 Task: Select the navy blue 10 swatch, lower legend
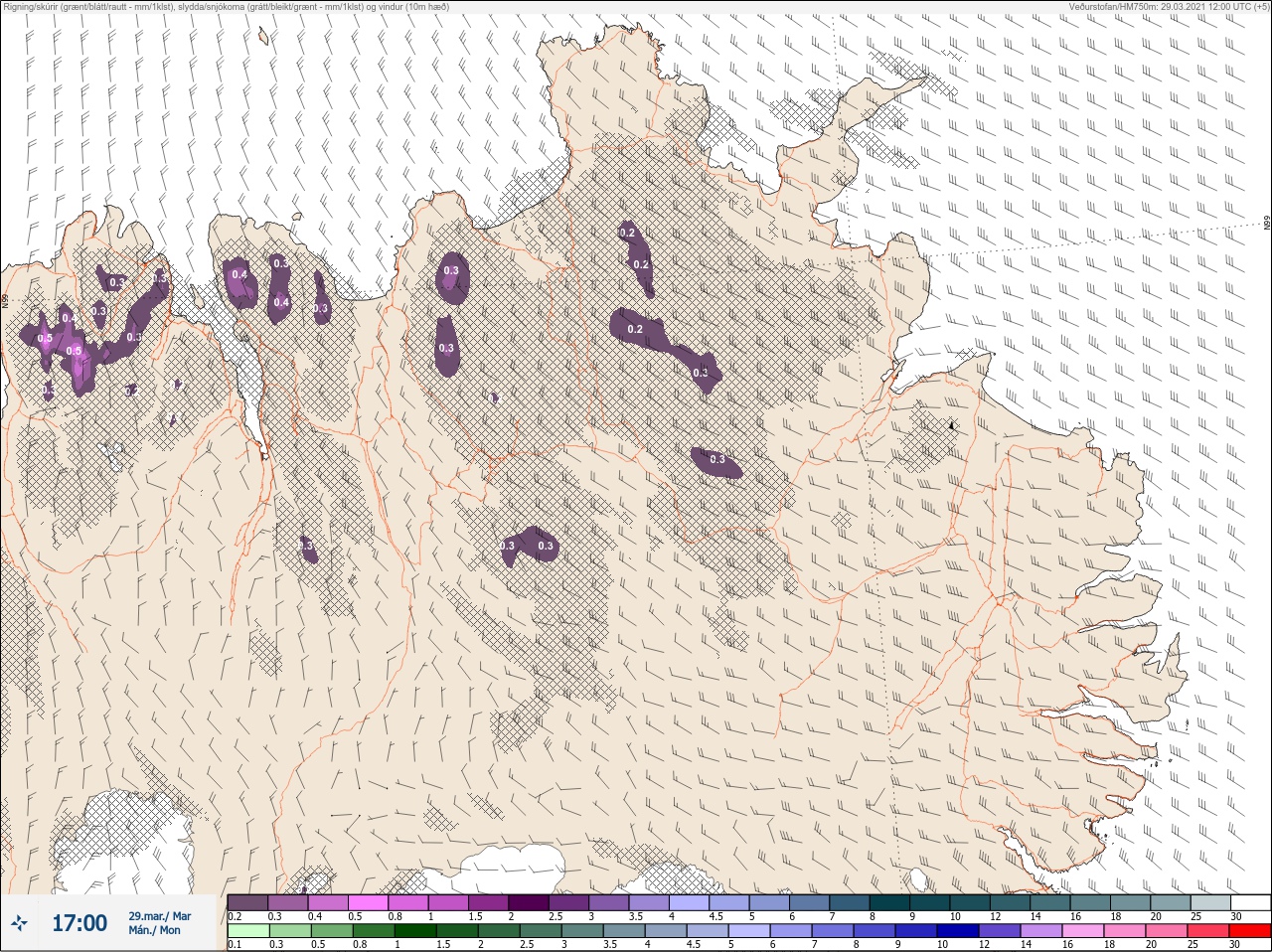958,931
